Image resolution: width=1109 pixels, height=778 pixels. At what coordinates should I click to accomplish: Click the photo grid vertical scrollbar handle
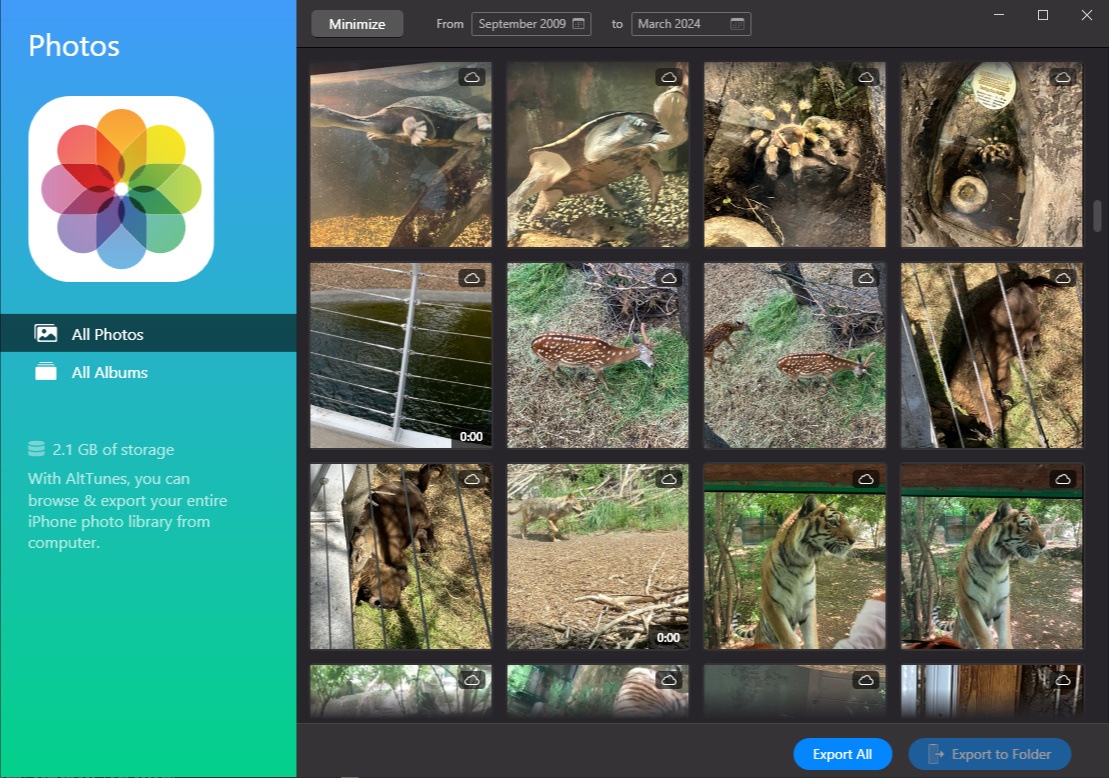pos(1097,216)
